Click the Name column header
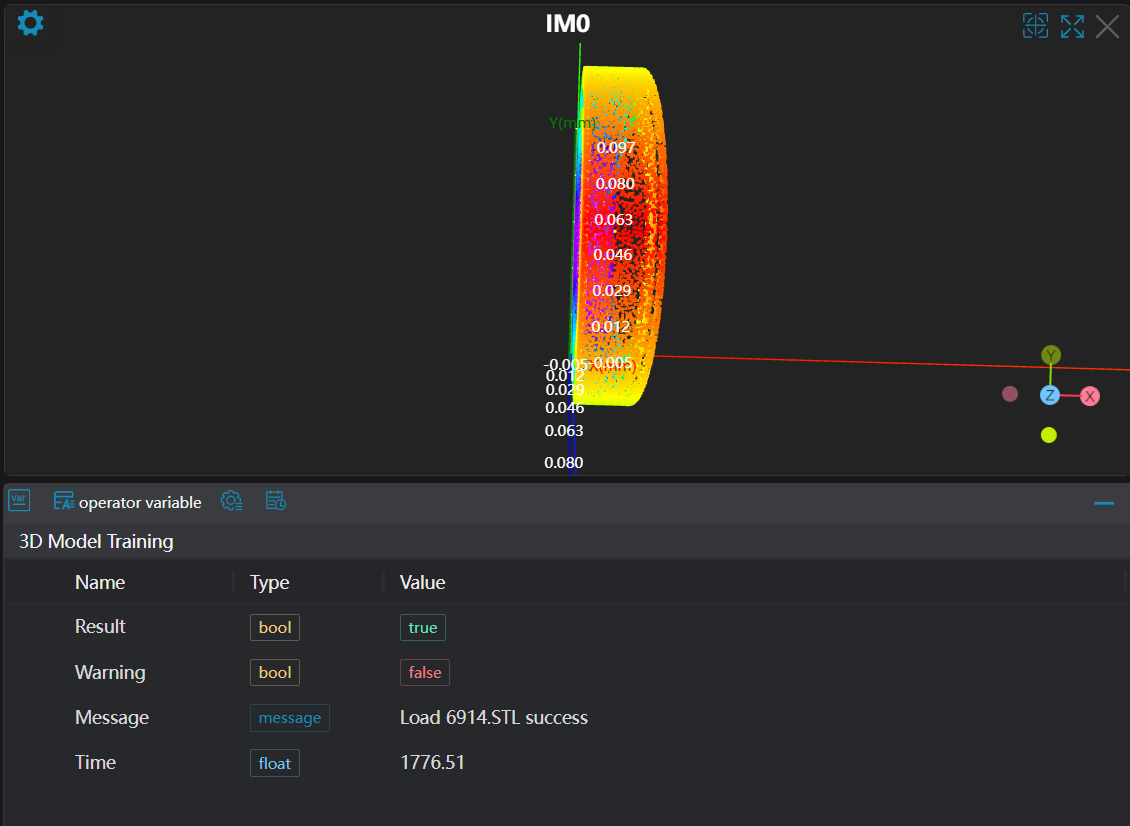 tap(100, 582)
